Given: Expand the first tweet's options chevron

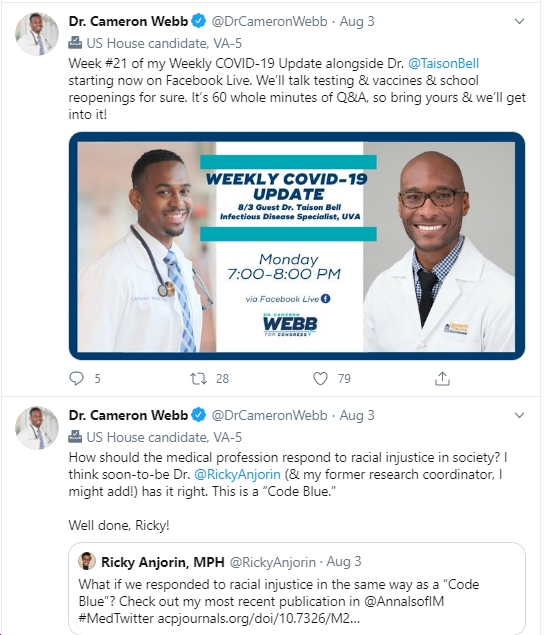Looking at the screenshot, I should pos(519,21).
